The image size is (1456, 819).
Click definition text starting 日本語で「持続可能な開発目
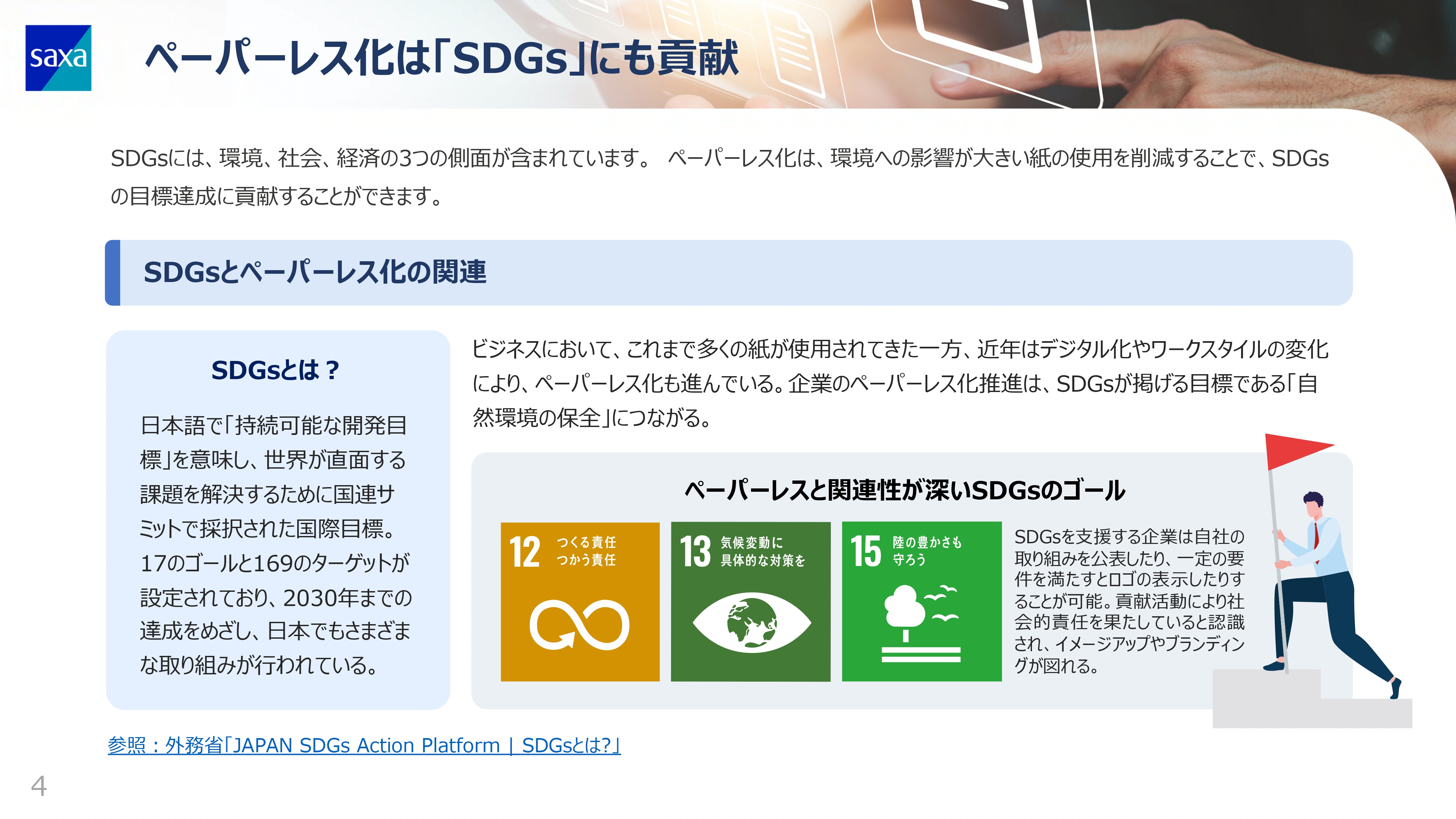(x=276, y=545)
